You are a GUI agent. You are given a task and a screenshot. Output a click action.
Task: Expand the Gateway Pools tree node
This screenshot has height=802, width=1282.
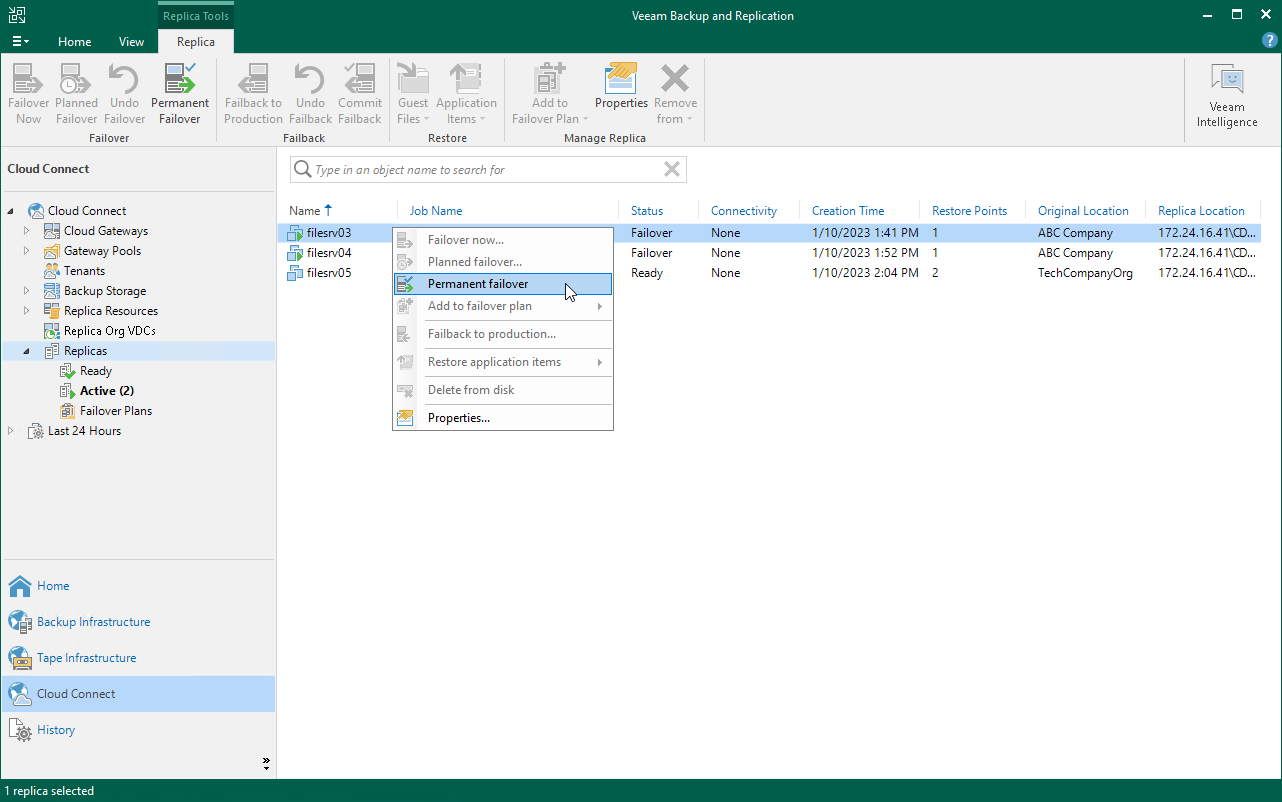(28, 251)
